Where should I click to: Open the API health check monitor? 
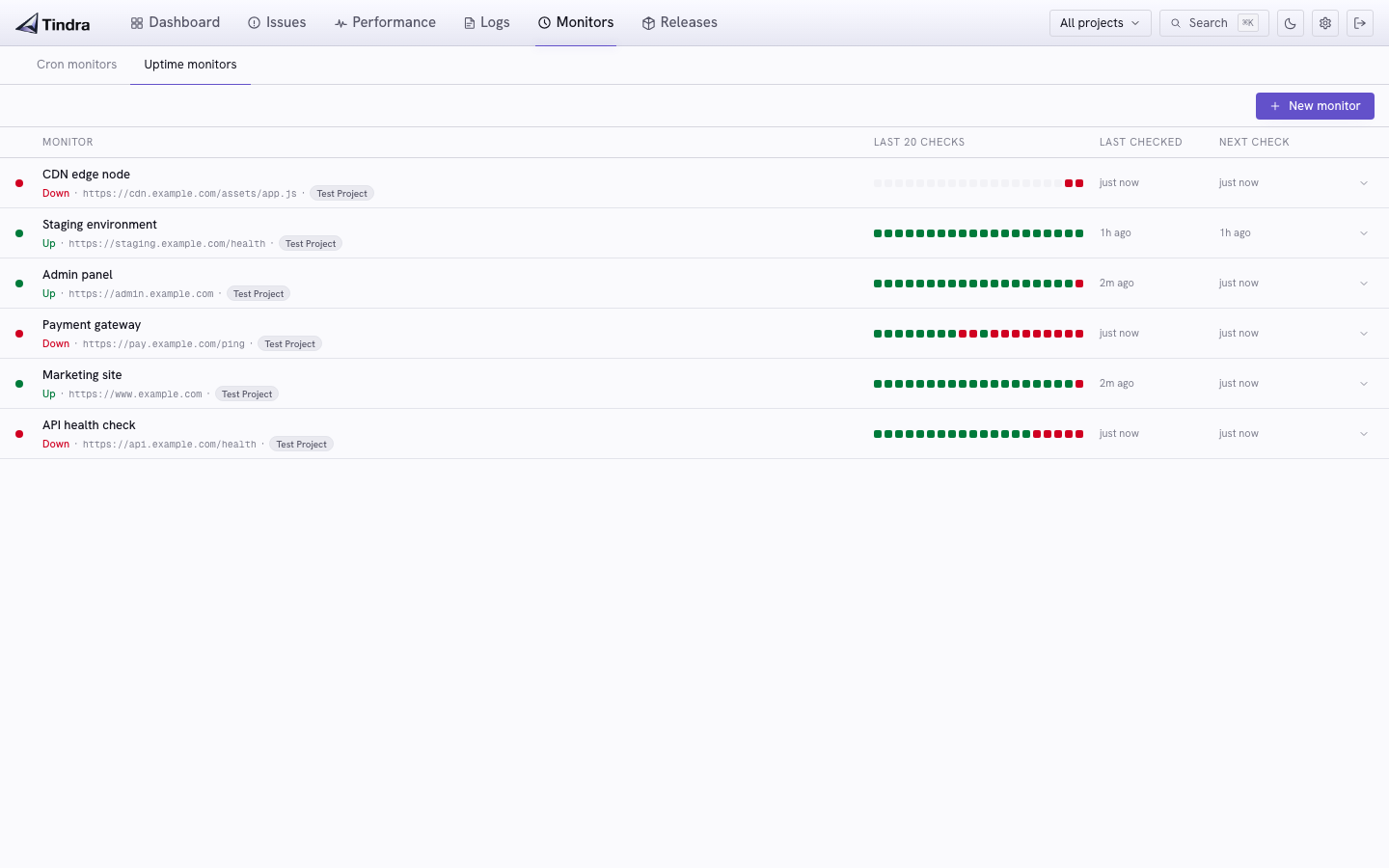(x=89, y=425)
